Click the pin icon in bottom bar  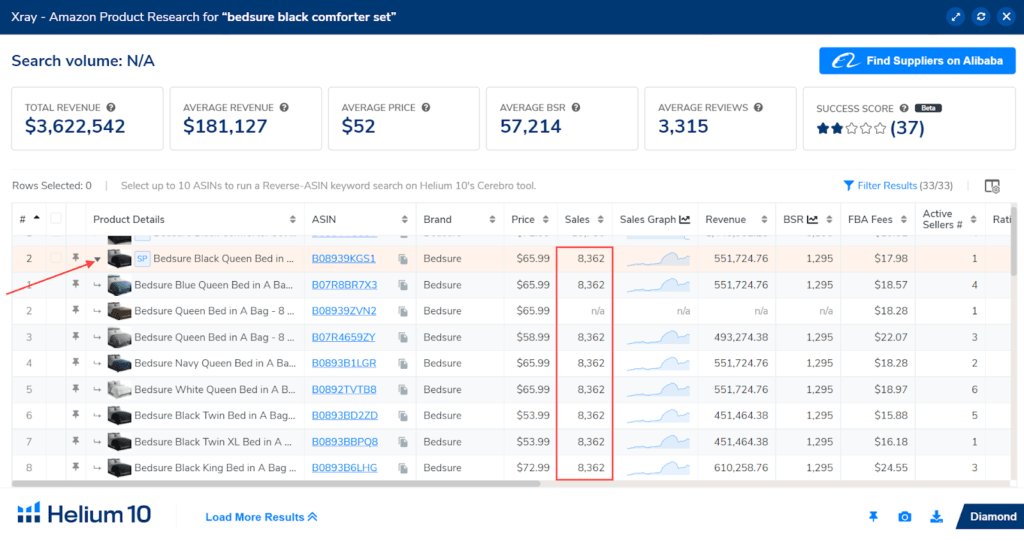[x=873, y=516]
